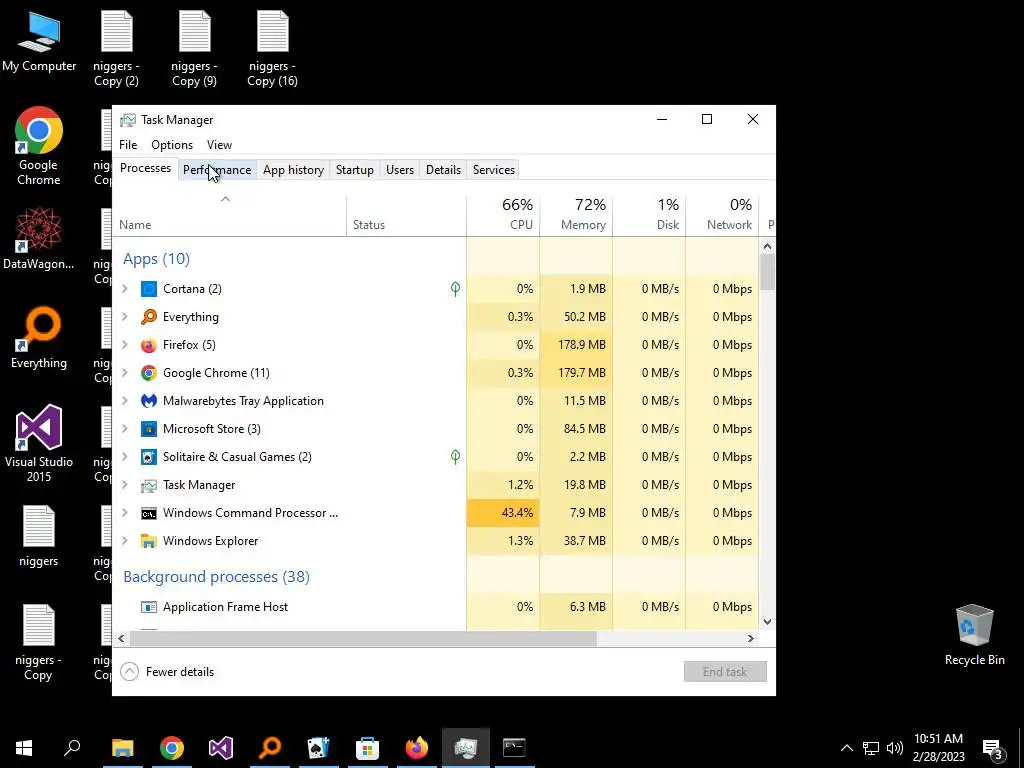Sort processes by the Disk column header
The image size is (1024, 768).
point(649,215)
